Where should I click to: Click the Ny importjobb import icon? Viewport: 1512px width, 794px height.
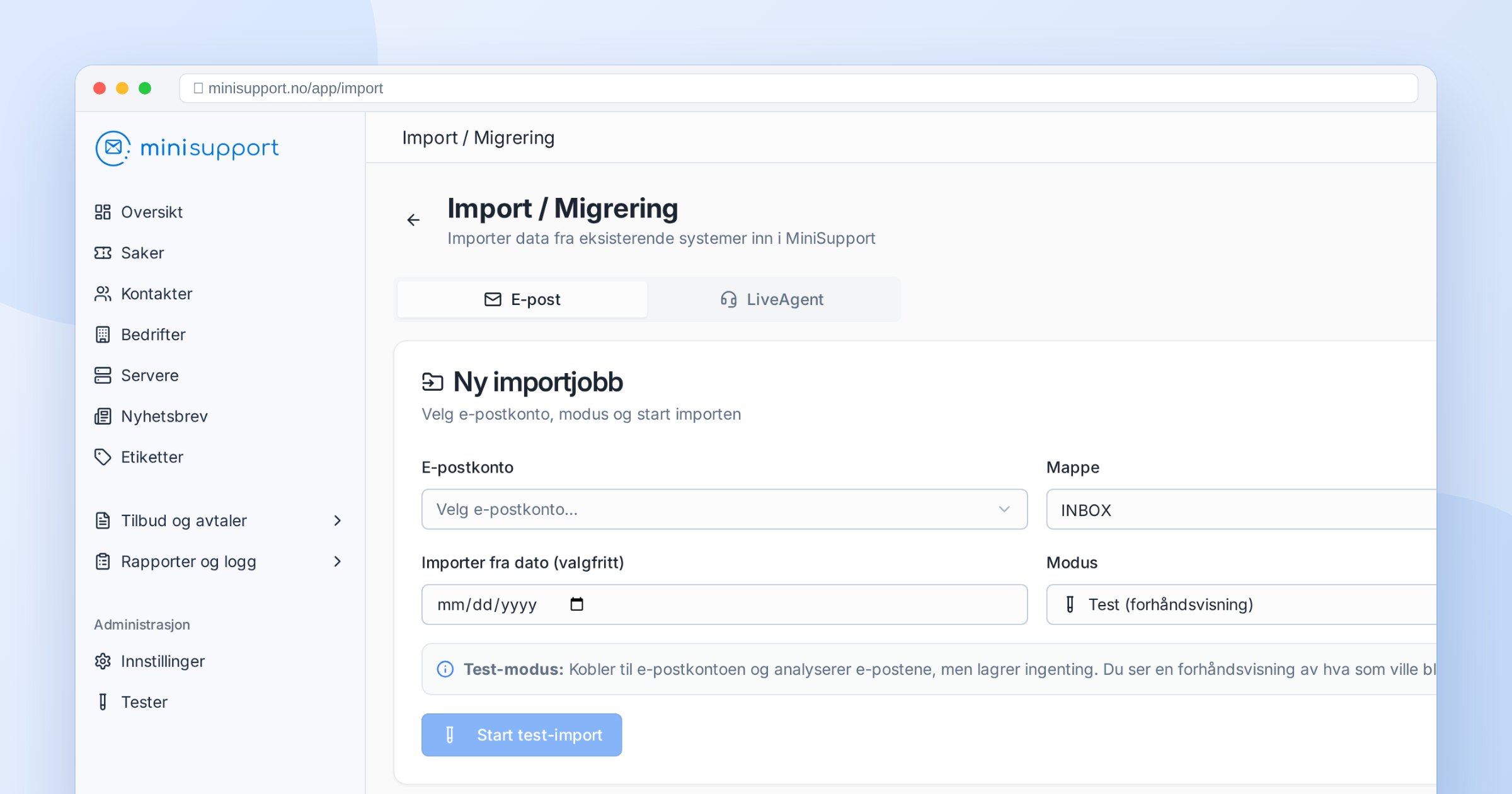(x=433, y=382)
